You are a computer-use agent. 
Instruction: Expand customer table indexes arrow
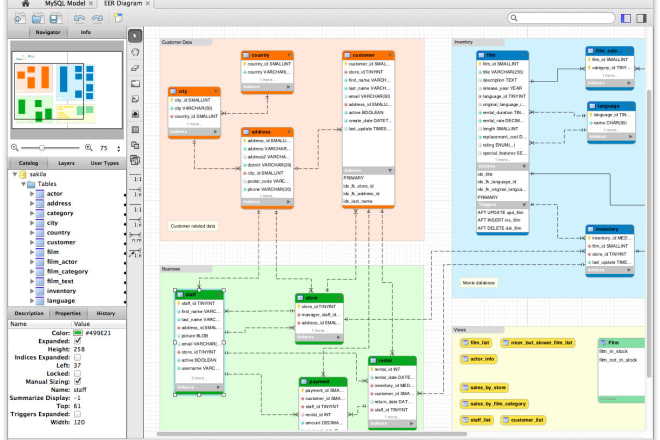click(x=390, y=171)
